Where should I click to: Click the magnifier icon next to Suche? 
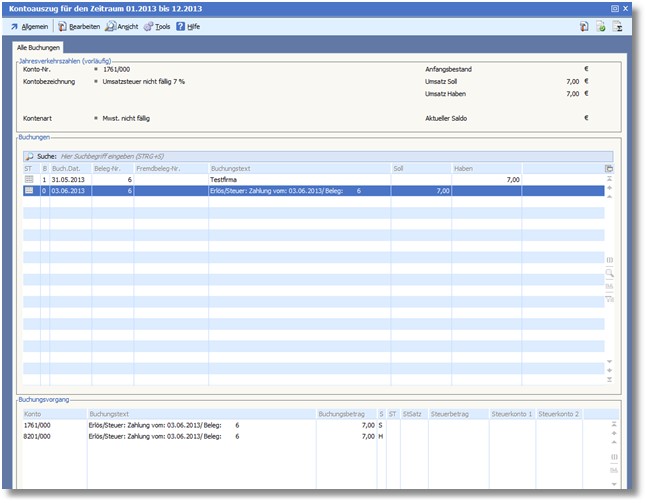click(x=29, y=157)
